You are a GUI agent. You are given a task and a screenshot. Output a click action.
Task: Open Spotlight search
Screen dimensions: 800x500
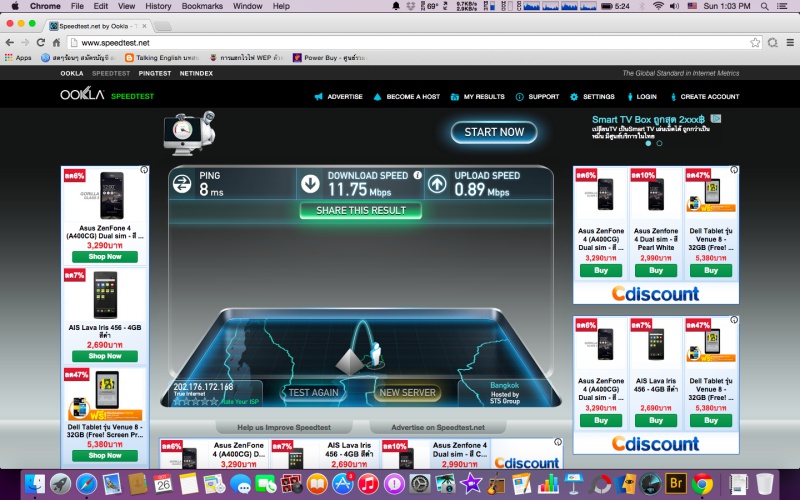(764, 6)
